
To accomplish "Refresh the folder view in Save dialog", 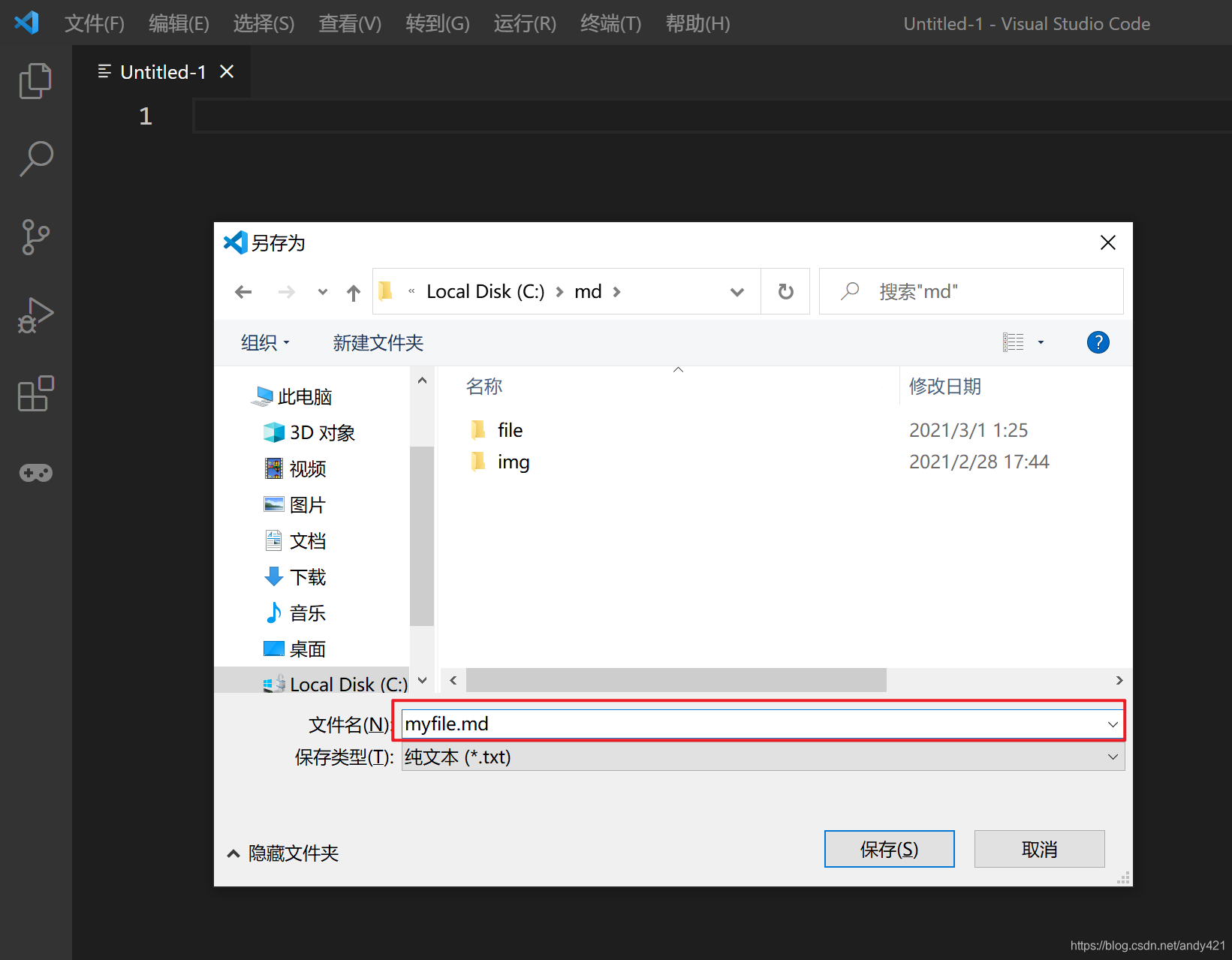I will point(785,291).
